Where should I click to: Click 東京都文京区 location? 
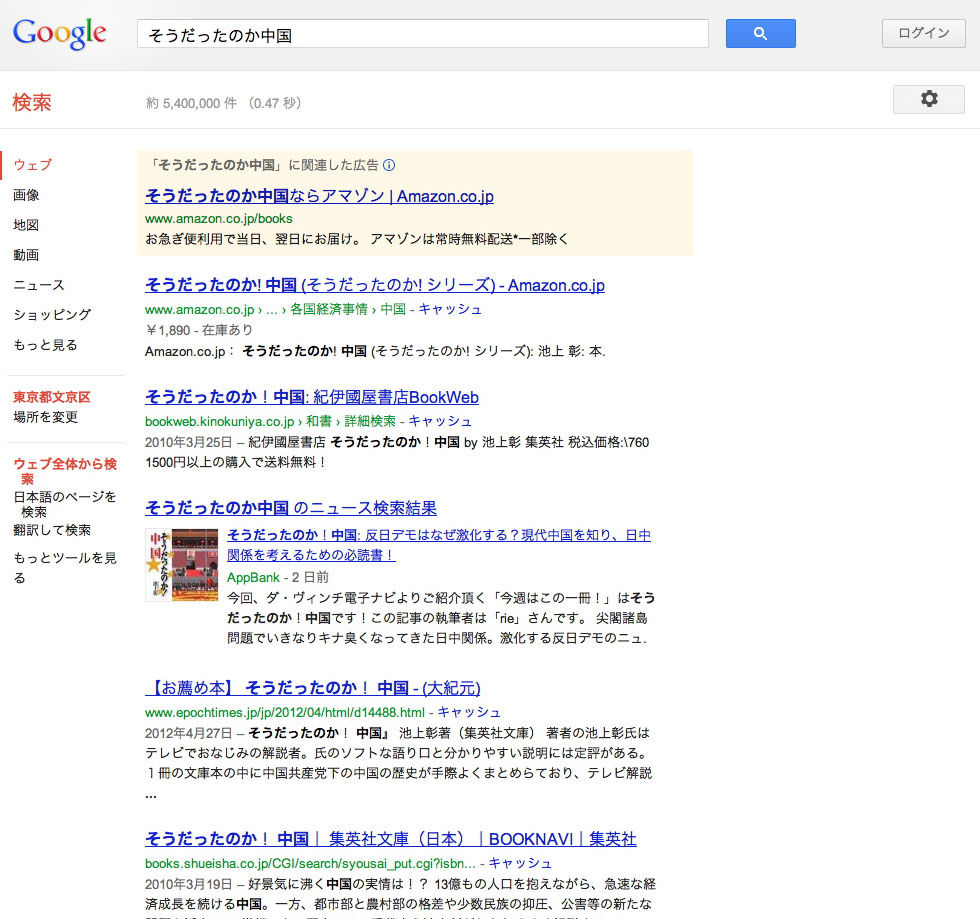pos(52,397)
